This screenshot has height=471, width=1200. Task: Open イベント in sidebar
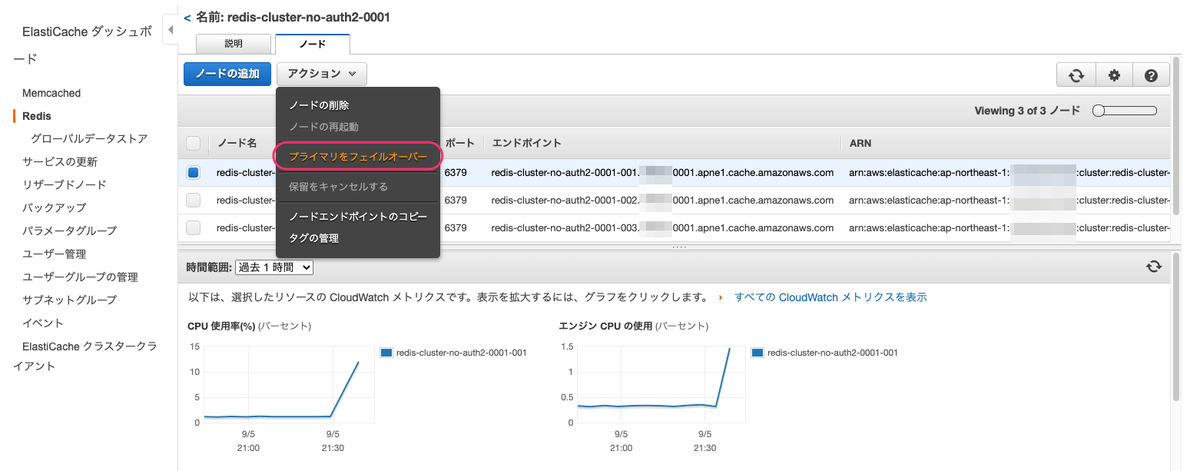[x=43, y=323]
